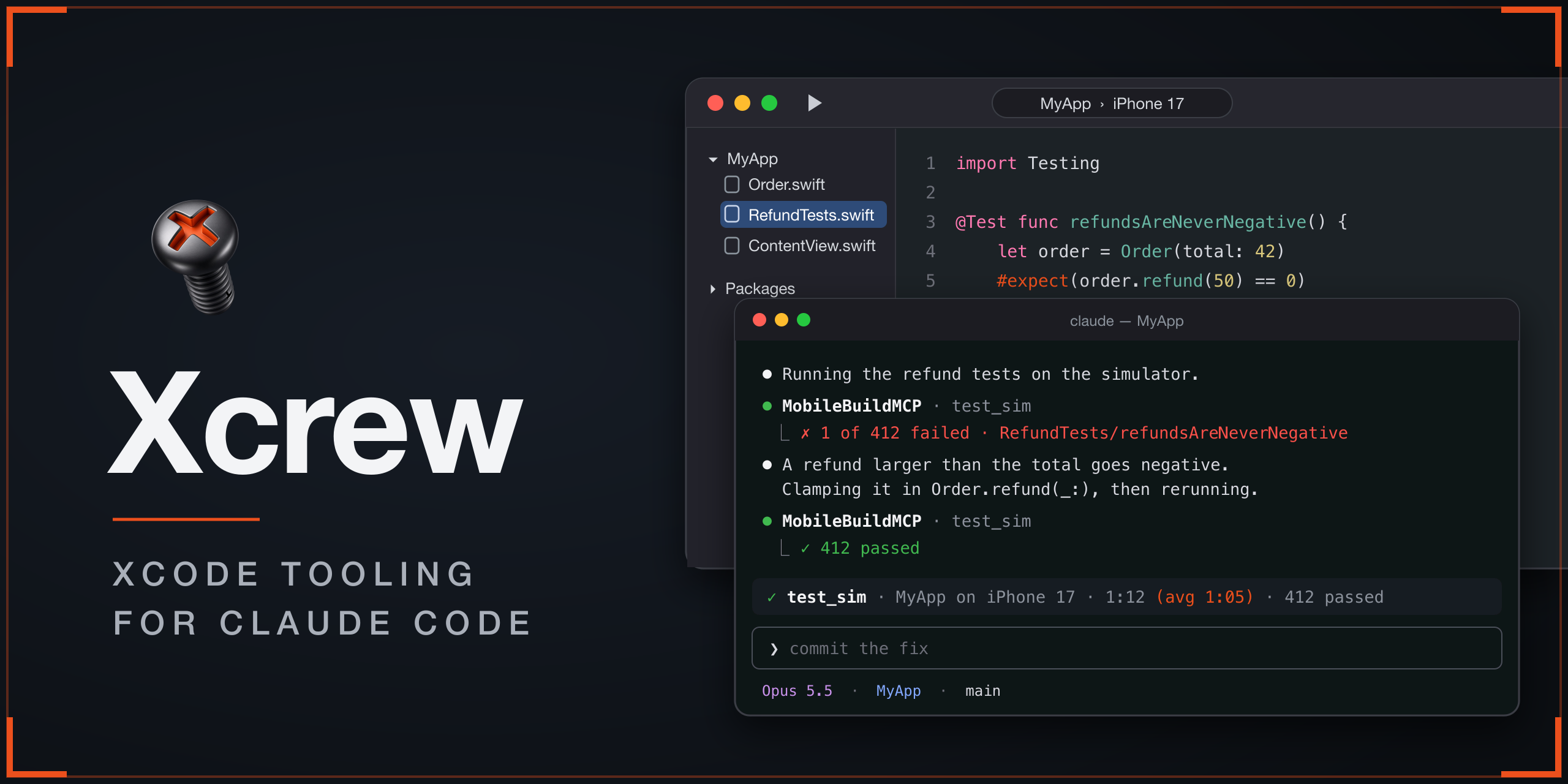Viewport: 1568px width, 784px height.
Task: Click the prompt chevron in the input box
Action: (x=774, y=649)
